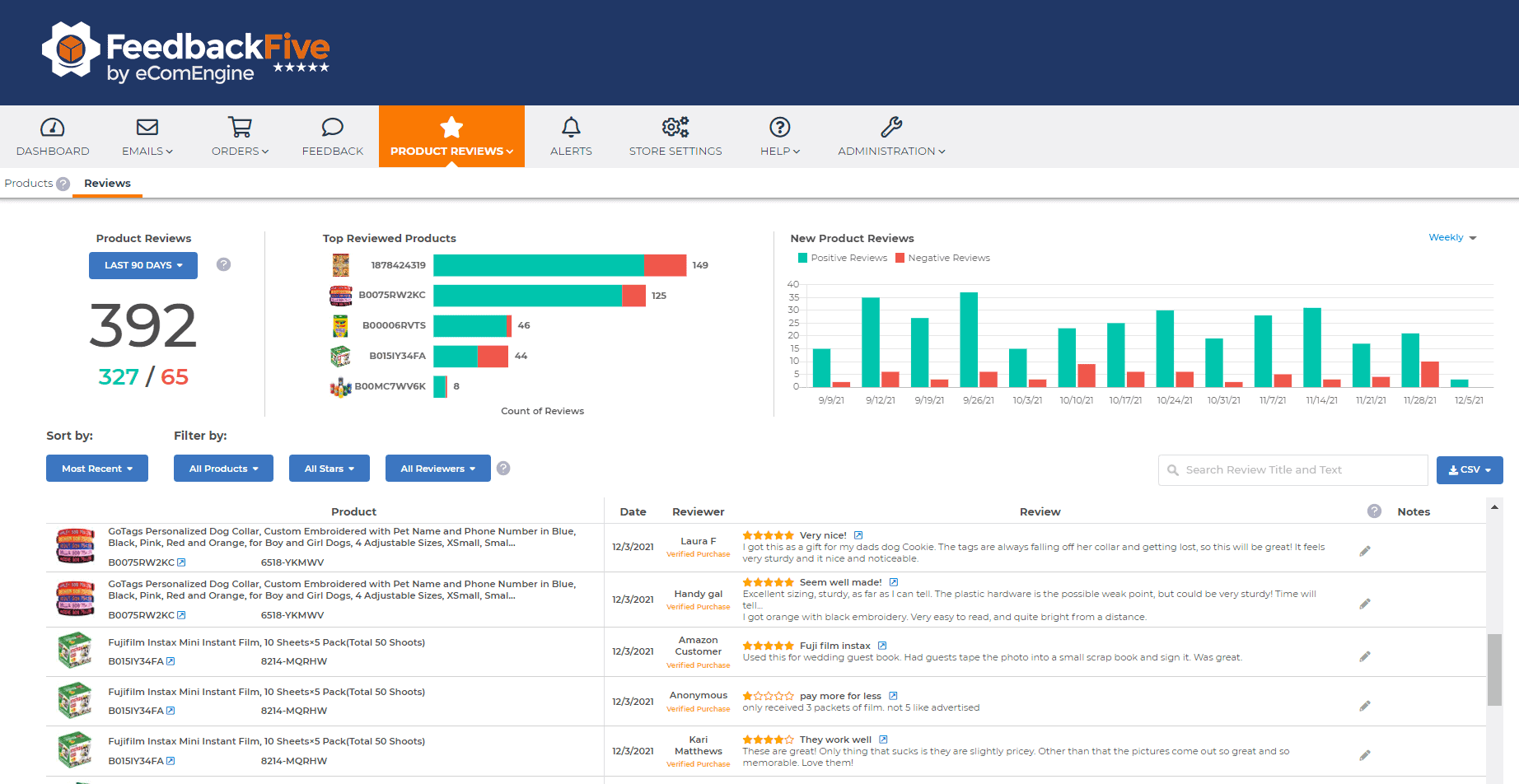Click the FeedbackFive logo
Image resolution: width=1519 pixels, height=784 pixels.
pyautogui.click(x=186, y=53)
